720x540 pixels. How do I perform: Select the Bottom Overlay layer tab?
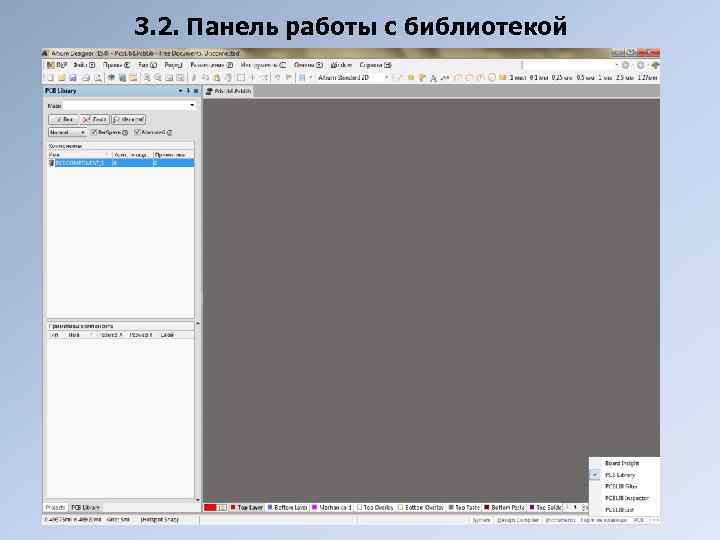(x=421, y=507)
